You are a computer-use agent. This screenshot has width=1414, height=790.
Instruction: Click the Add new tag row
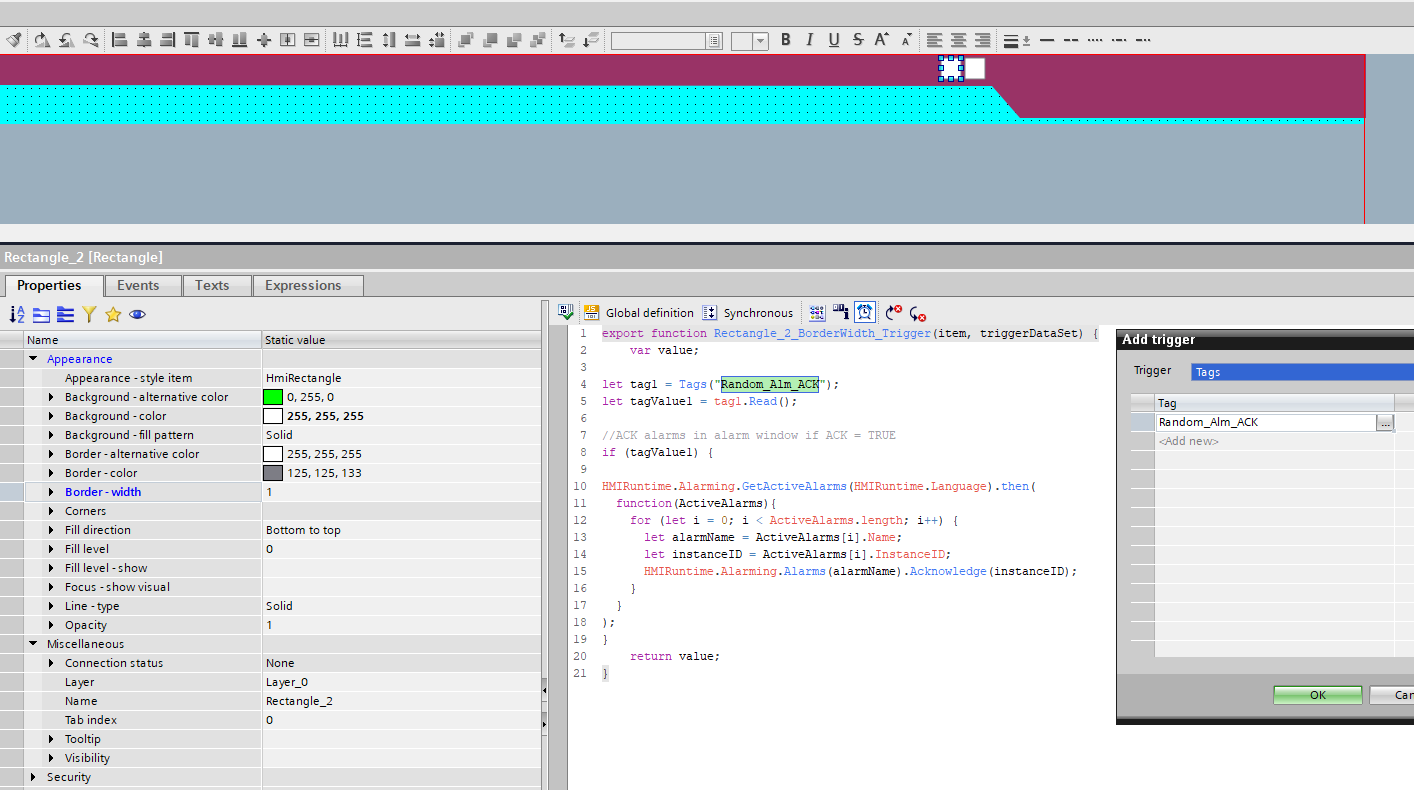[x=1189, y=441]
